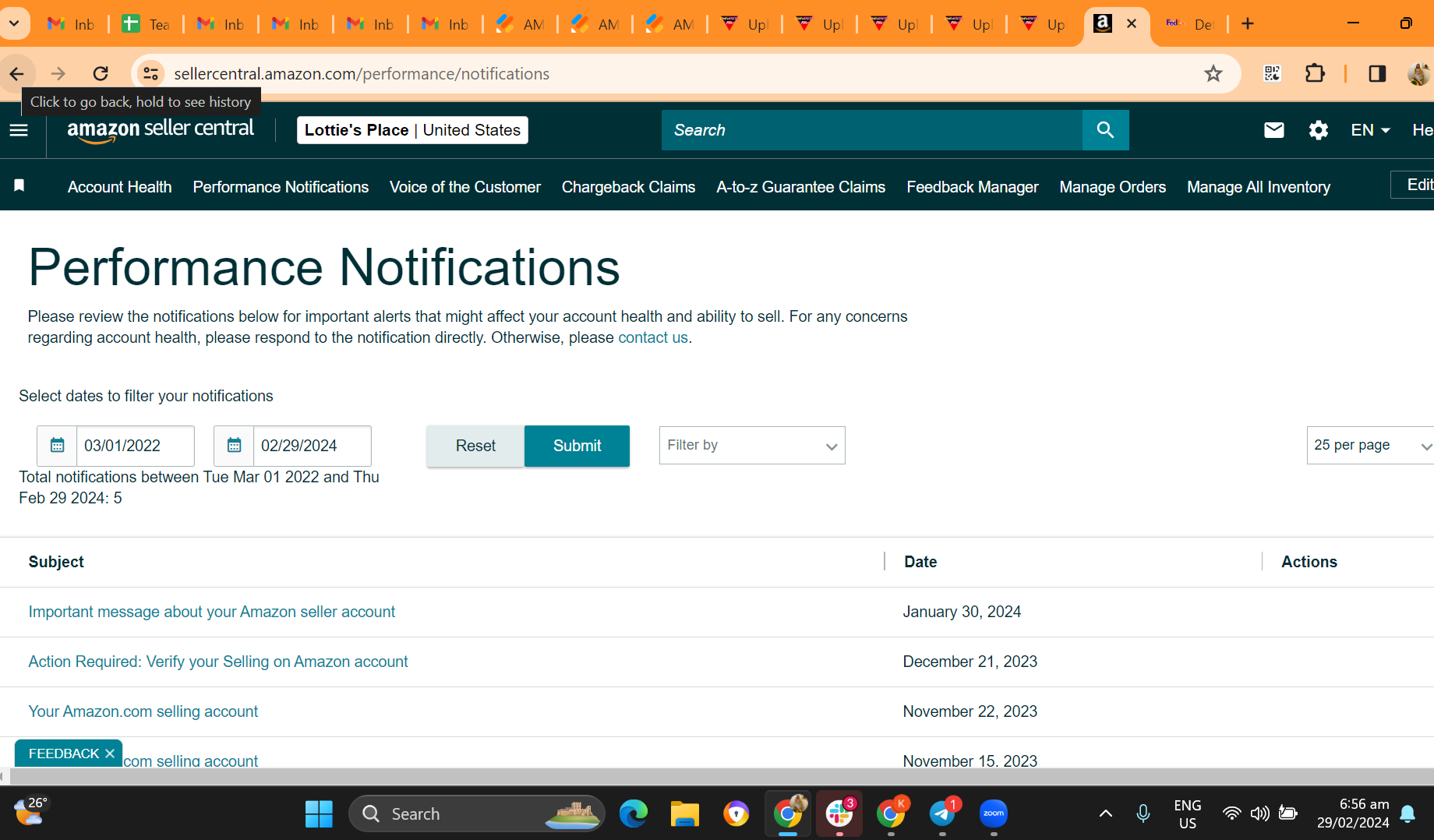This screenshot has height=840, width=1434.
Task: Click the end date field 02/29/2024
Action: [313, 446]
